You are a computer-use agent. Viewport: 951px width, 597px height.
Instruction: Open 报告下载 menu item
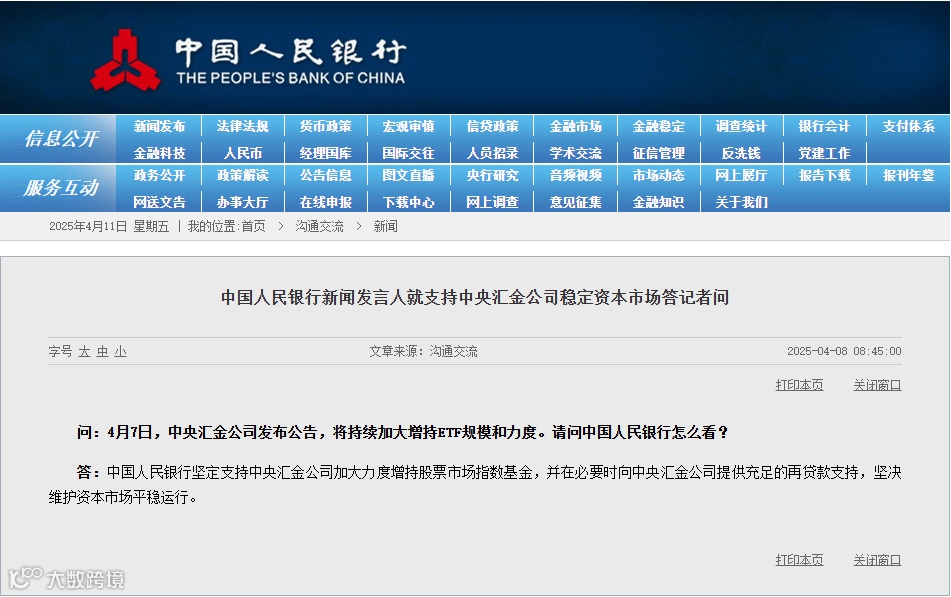pyautogui.click(x=824, y=175)
